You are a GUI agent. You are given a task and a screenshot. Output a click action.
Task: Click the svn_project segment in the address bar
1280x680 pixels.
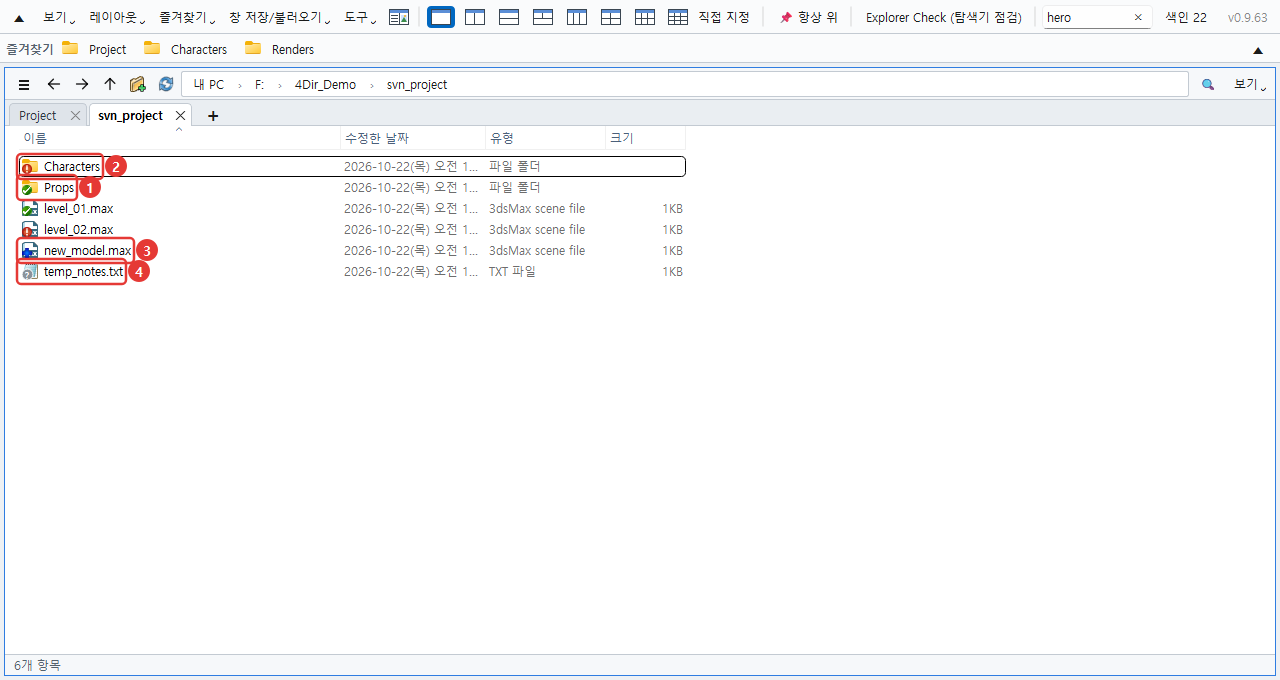click(x=417, y=85)
